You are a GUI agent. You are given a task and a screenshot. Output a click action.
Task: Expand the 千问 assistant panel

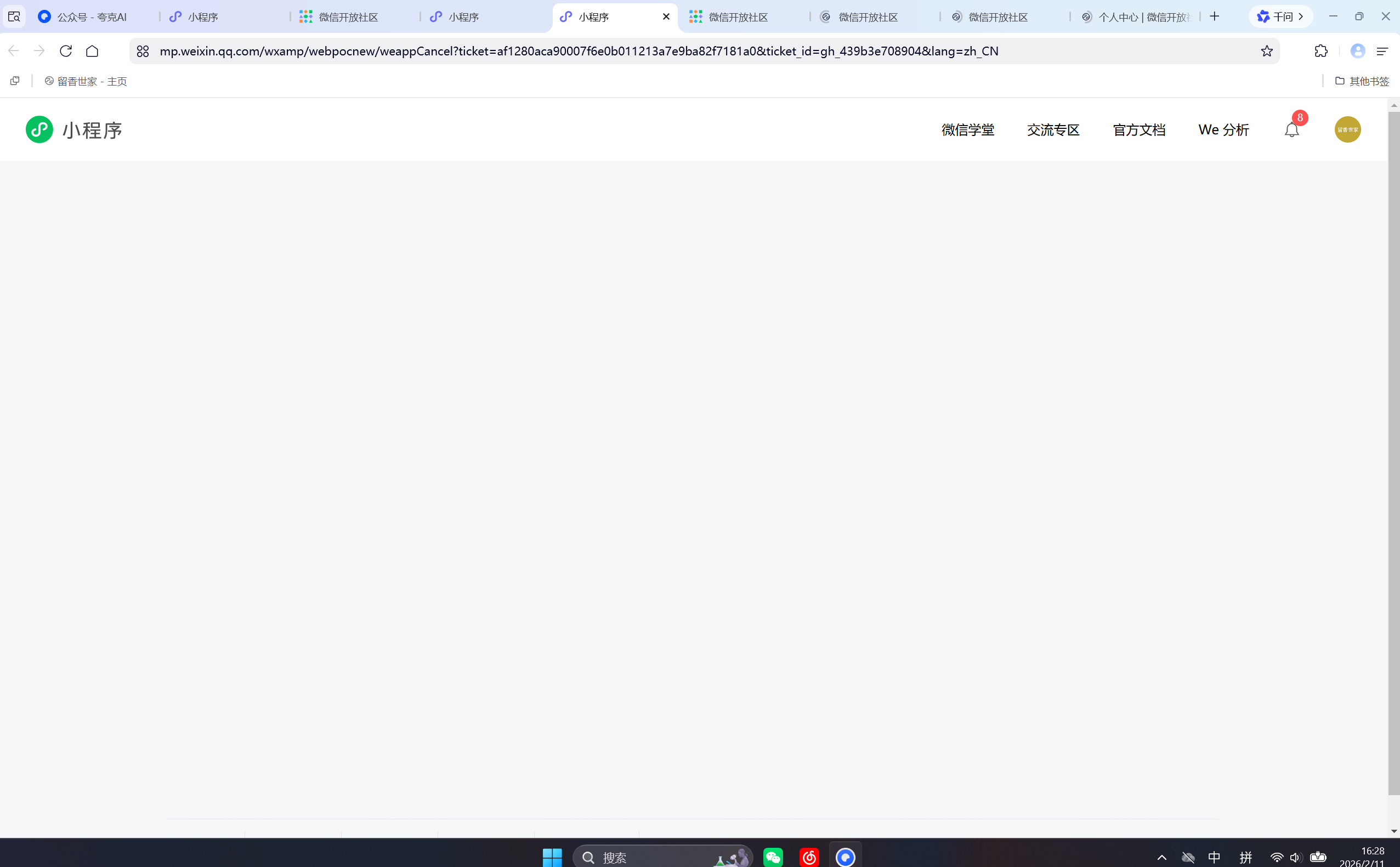1281,16
